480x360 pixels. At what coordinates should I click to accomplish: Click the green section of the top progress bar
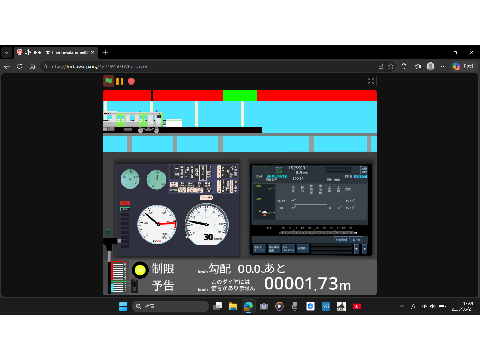(x=240, y=95)
